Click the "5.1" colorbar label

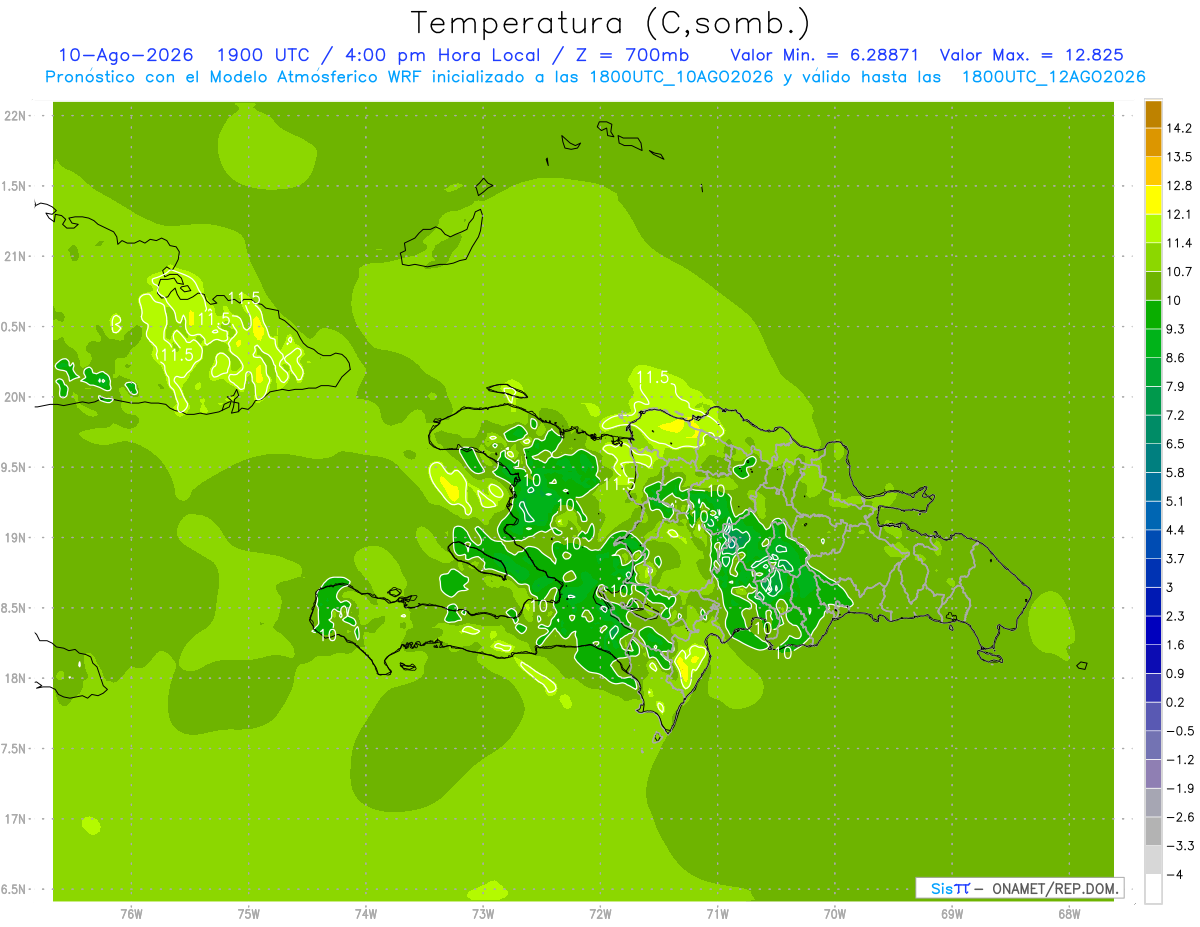[1176, 501]
